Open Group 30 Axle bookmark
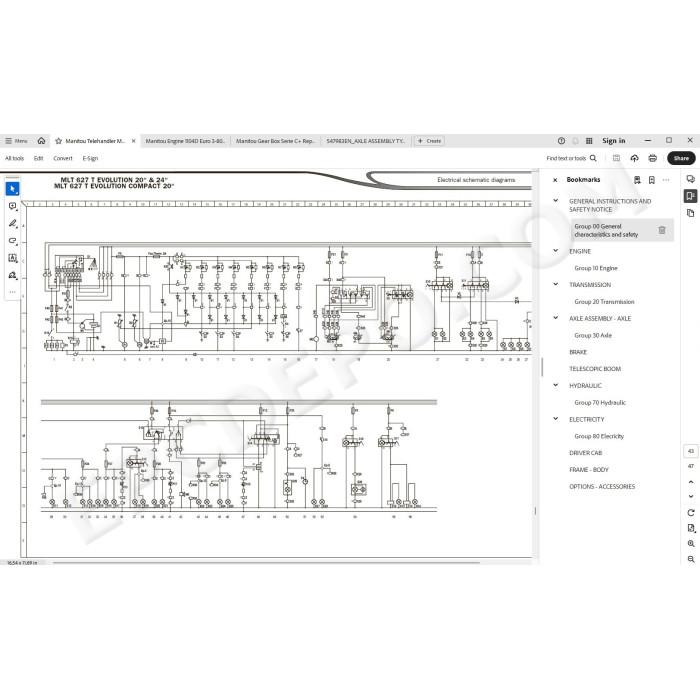 click(593, 335)
